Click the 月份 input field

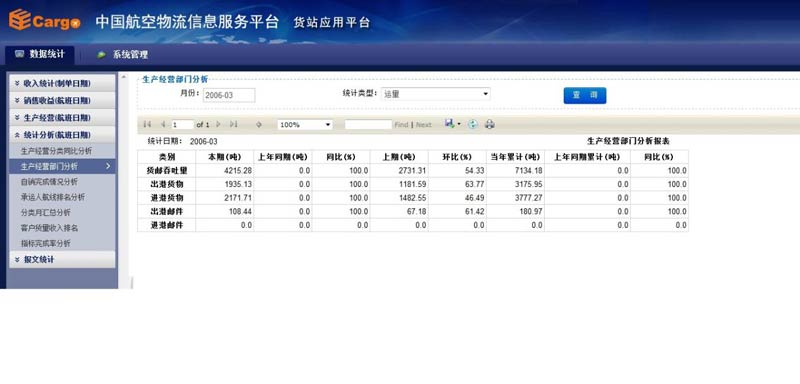(x=229, y=95)
